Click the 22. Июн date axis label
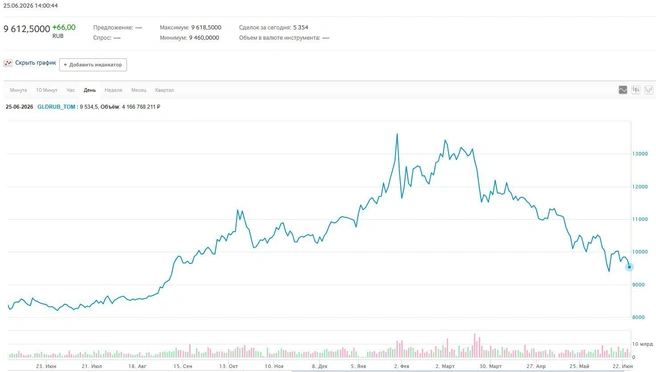This screenshot has height=372, width=656. [x=623, y=366]
